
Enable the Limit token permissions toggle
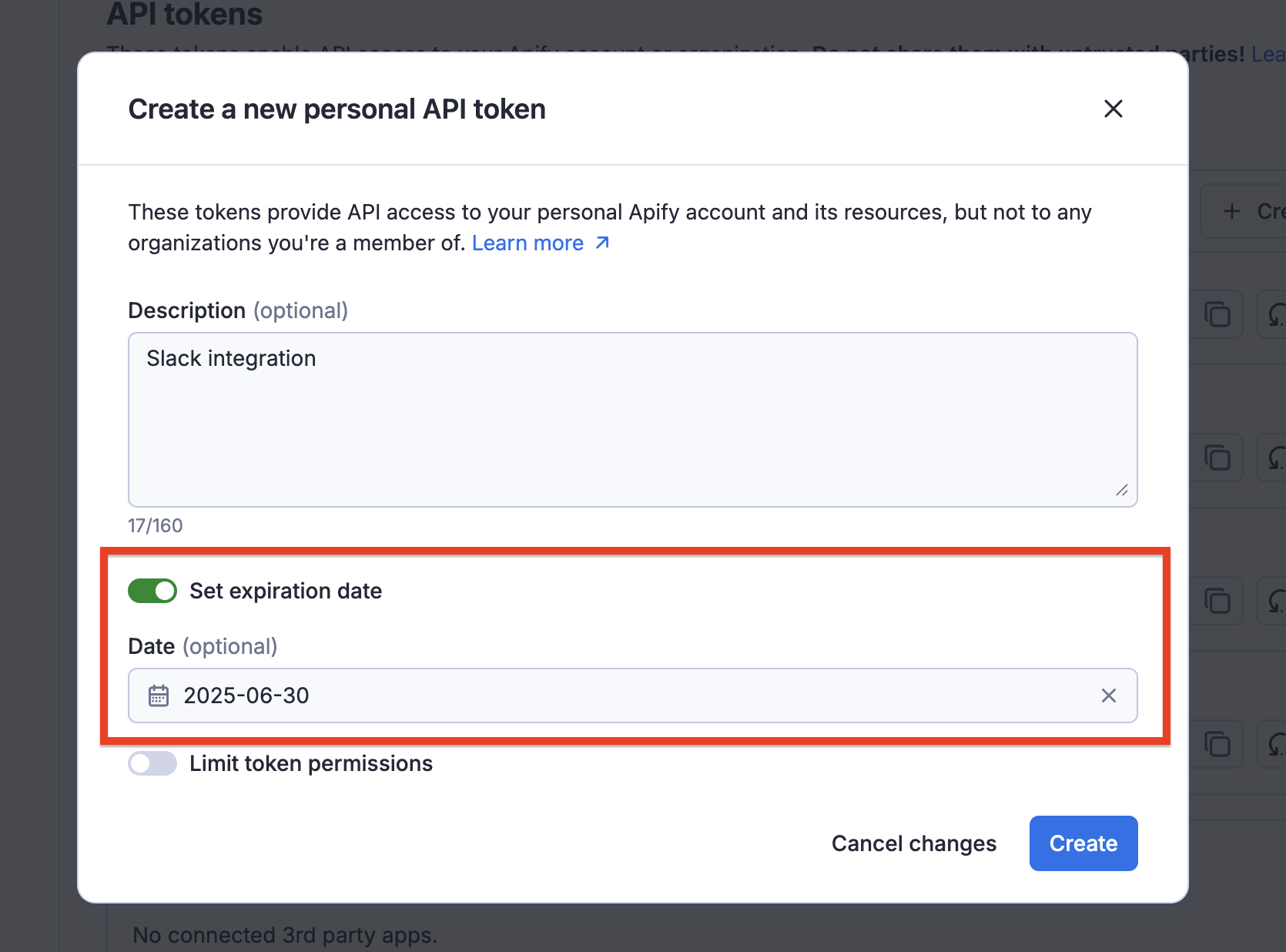(152, 763)
